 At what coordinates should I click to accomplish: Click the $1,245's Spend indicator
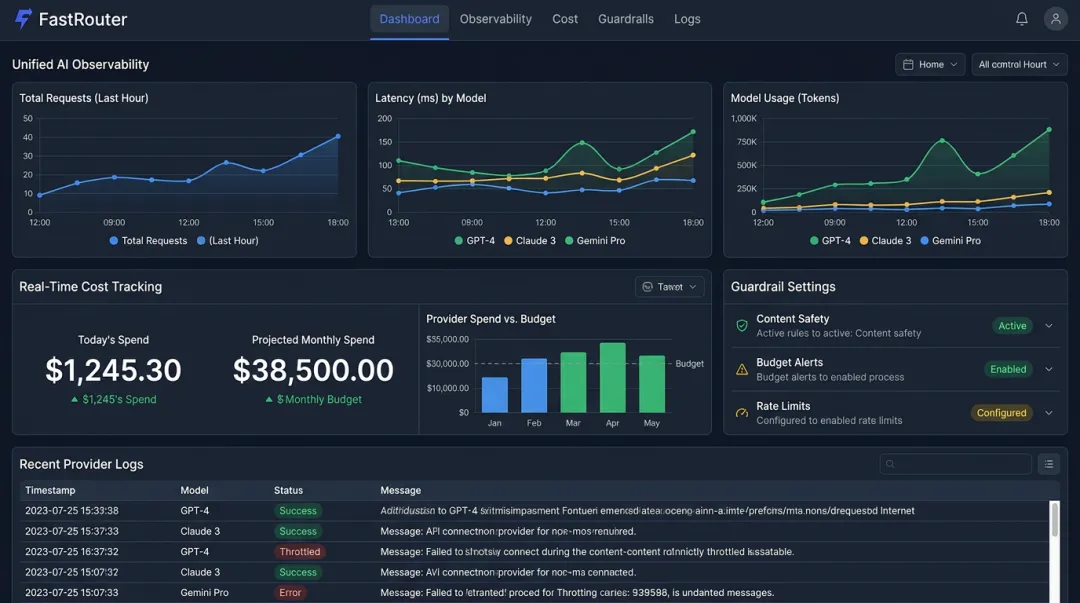click(x=114, y=399)
